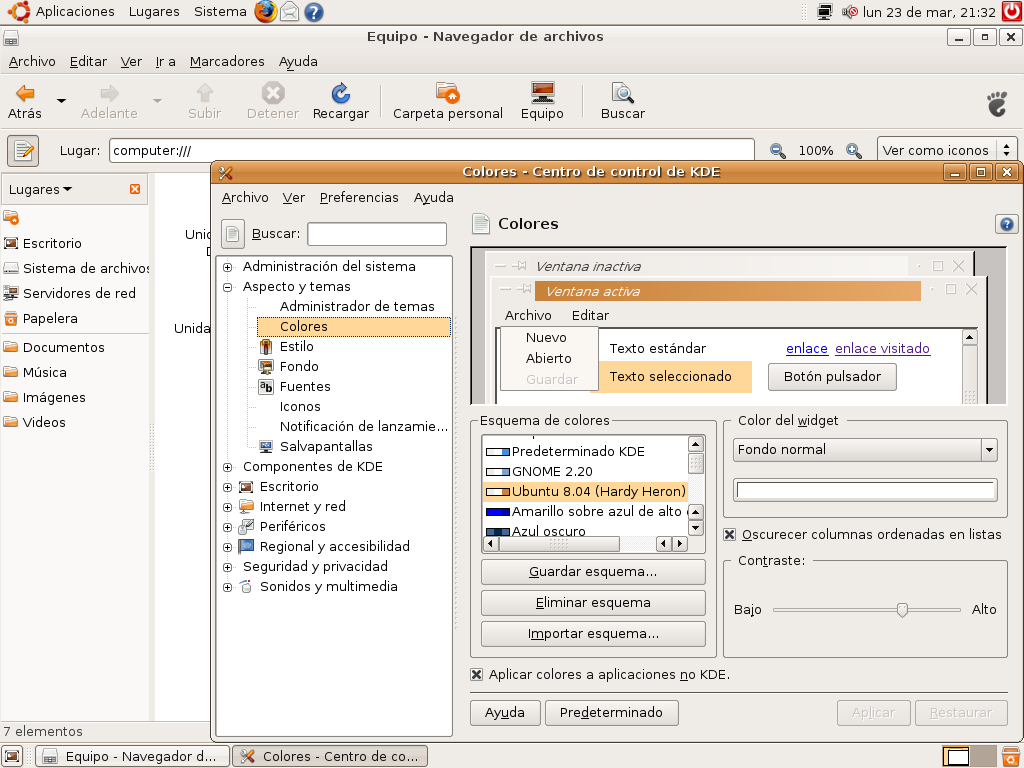
Task: Click the Recargar reload icon
Action: pyautogui.click(x=340, y=93)
